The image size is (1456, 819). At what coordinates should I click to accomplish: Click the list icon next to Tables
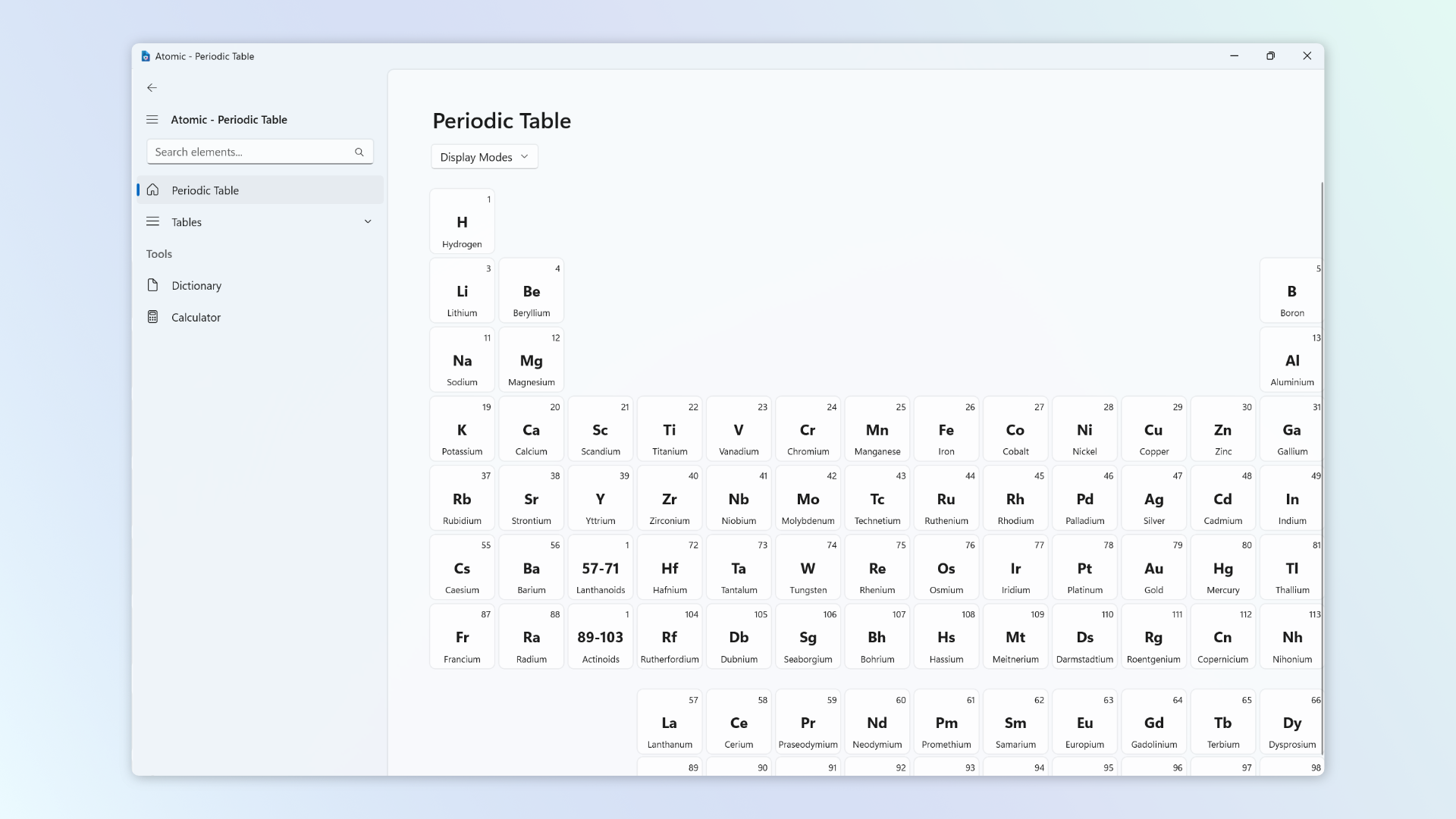pos(153,221)
